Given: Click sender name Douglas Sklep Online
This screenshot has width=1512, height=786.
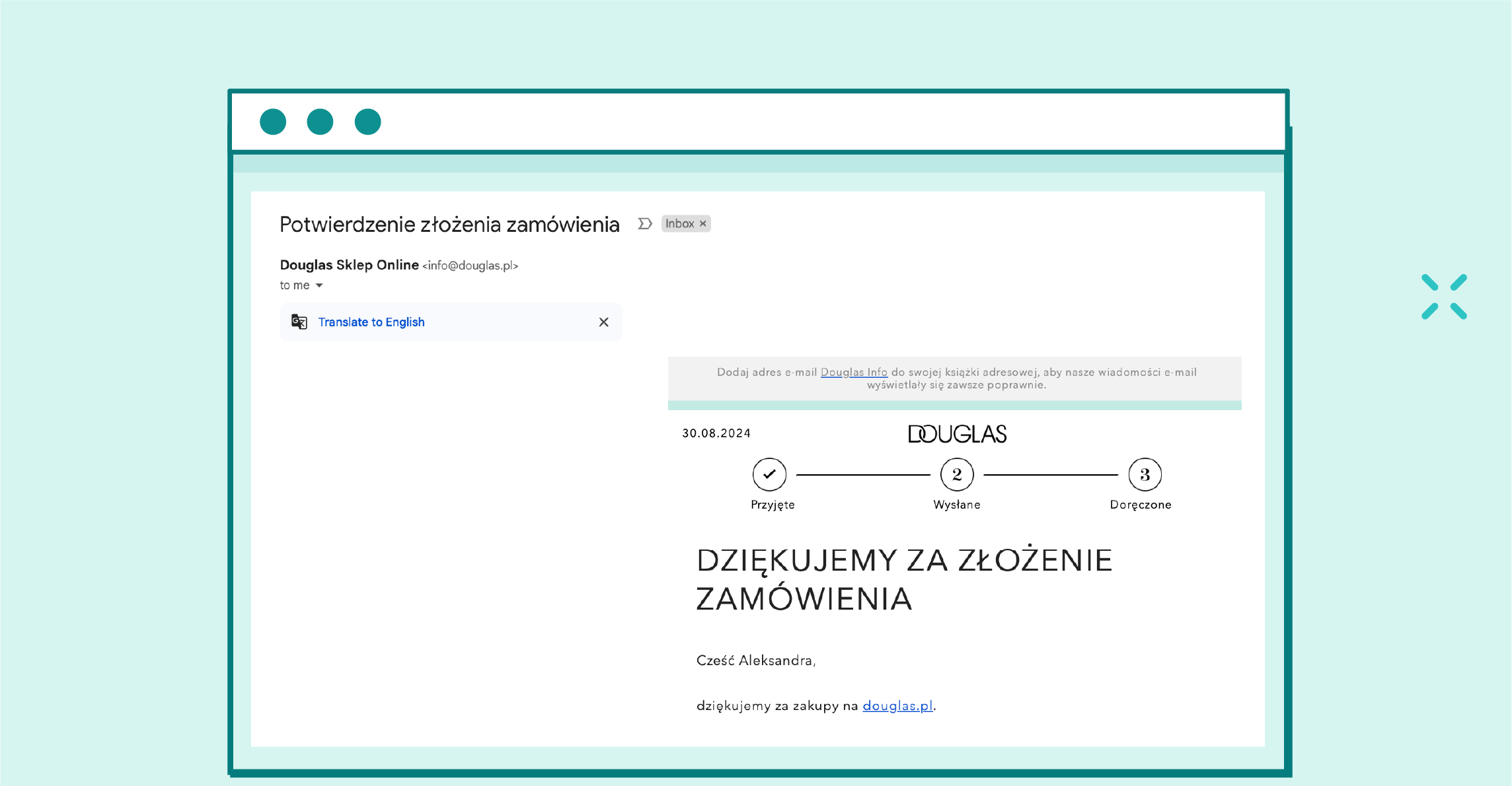Looking at the screenshot, I should pos(349,265).
